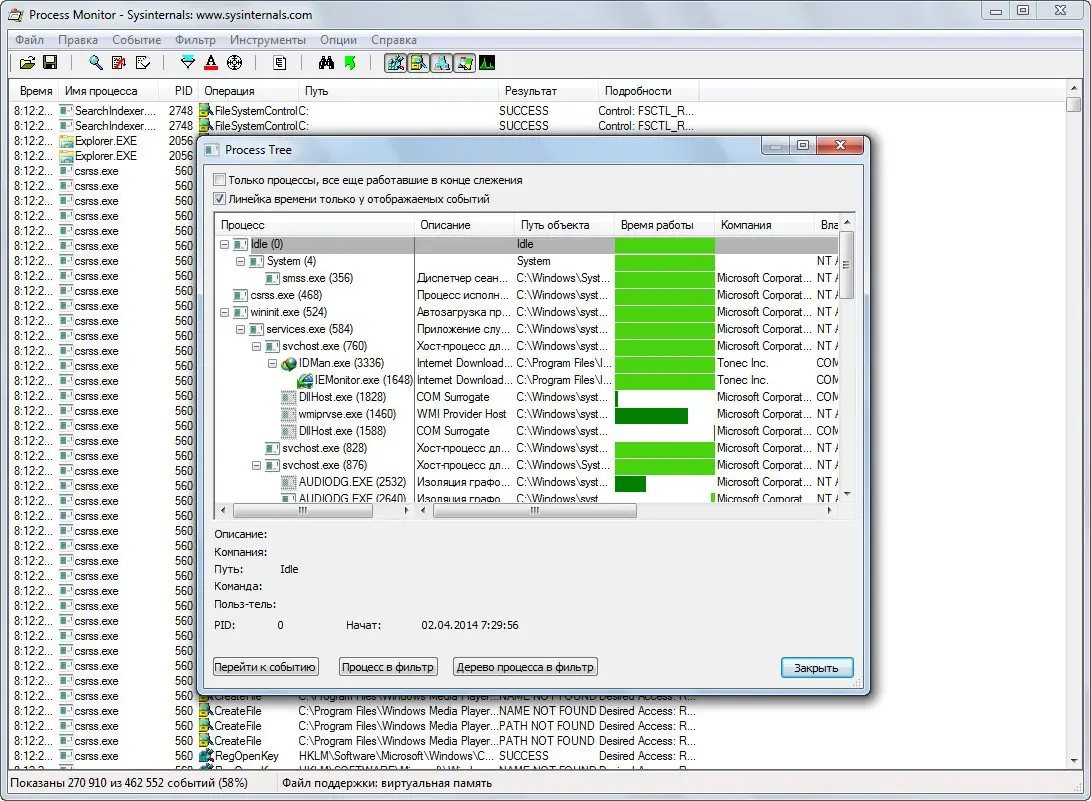Collapse the services.exe (584) node
1091x801 pixels.
coord(241,329)
